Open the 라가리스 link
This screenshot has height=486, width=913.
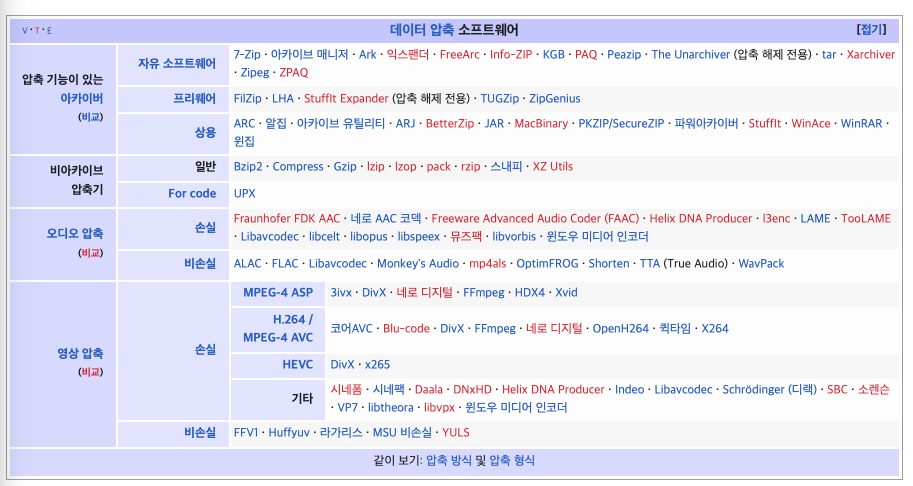(341, 432)
